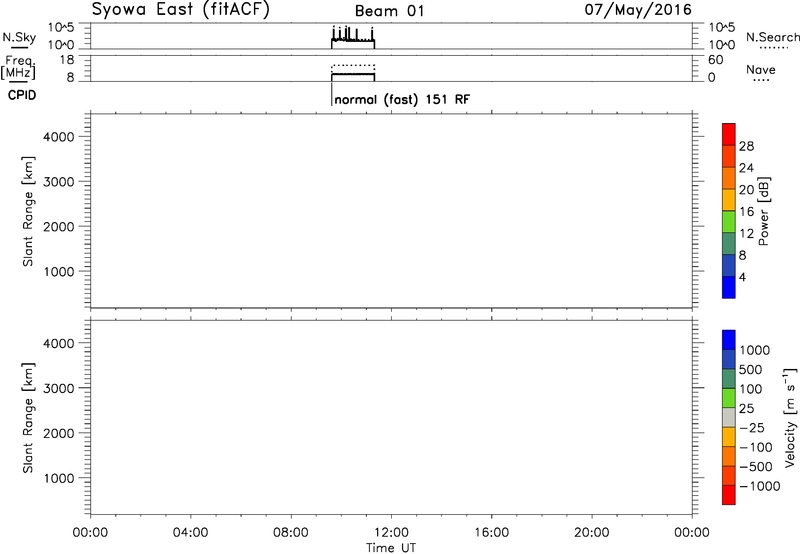Select red Velocity swatch below -1000
800x554 pixels.
pos(729,495)
